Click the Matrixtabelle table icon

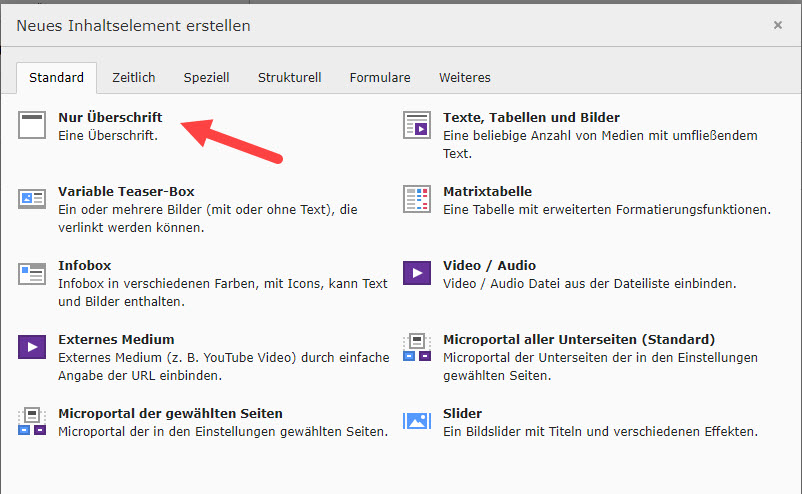[x=416, y=198]
